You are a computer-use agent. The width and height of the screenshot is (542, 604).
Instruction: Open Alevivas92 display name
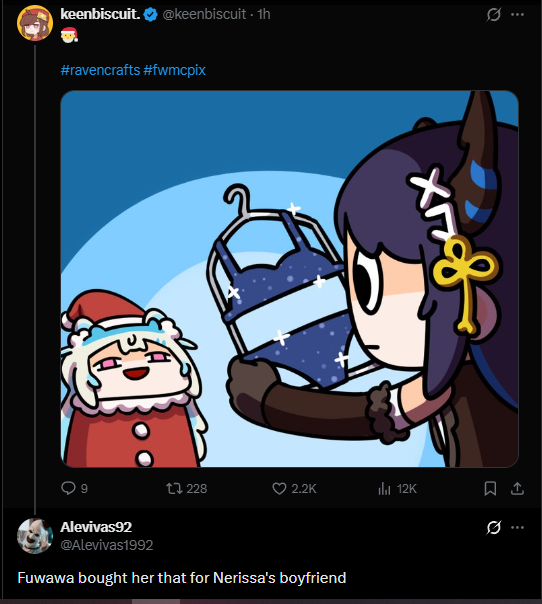coord(96,527)
